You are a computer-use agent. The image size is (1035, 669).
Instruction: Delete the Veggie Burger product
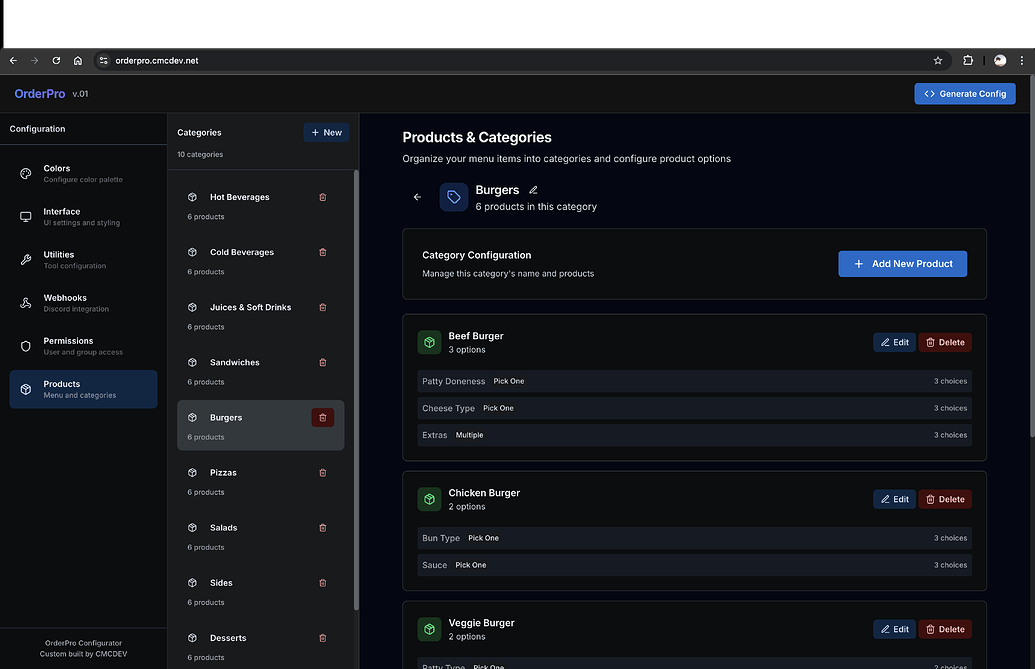pyautogui.click(x=944, y=628)
